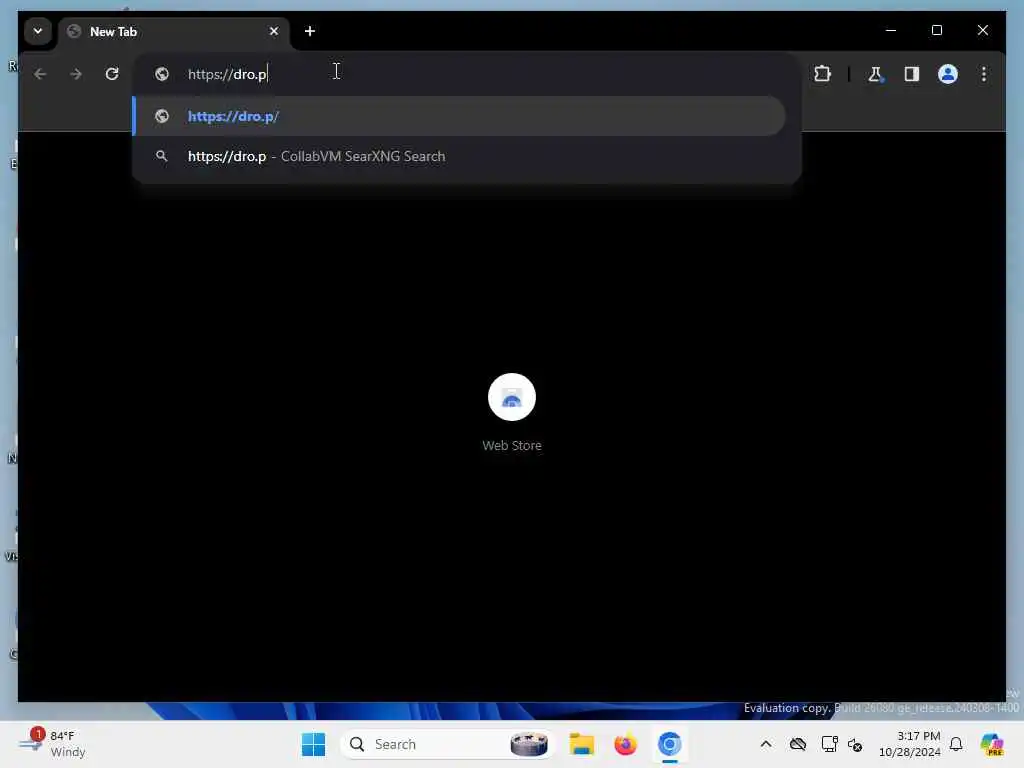The image size is (1024, 768).
Task: Choose the CollabVM SearXNG Search suggestion
Action: click(459, 156)
